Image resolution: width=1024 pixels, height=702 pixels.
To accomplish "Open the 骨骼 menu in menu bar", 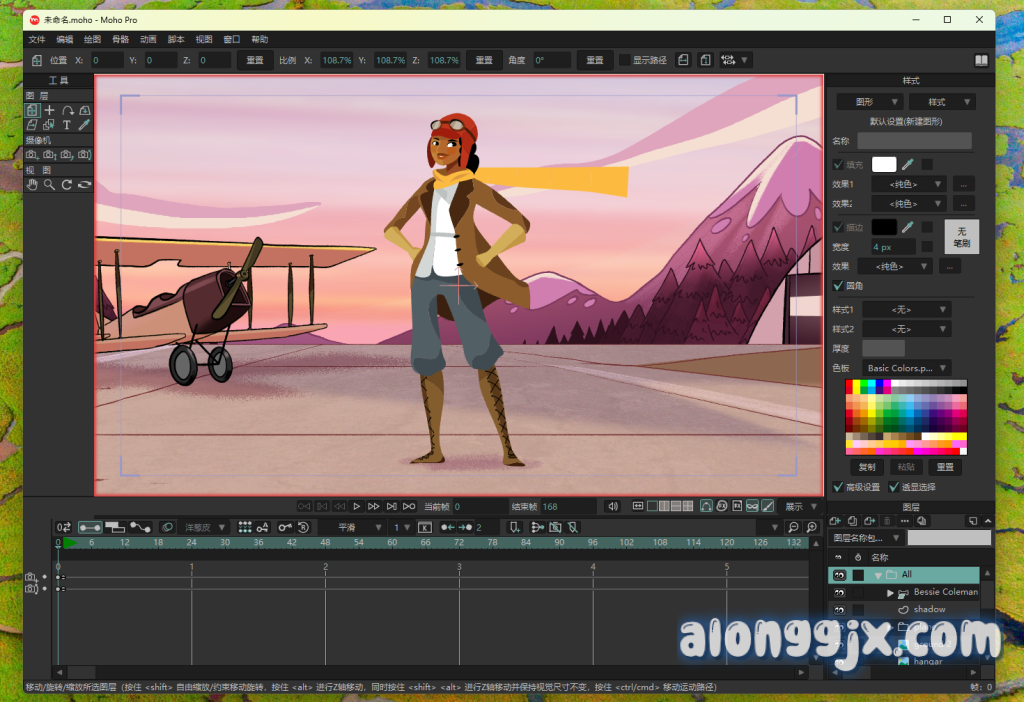I will (x=120, y=39).
